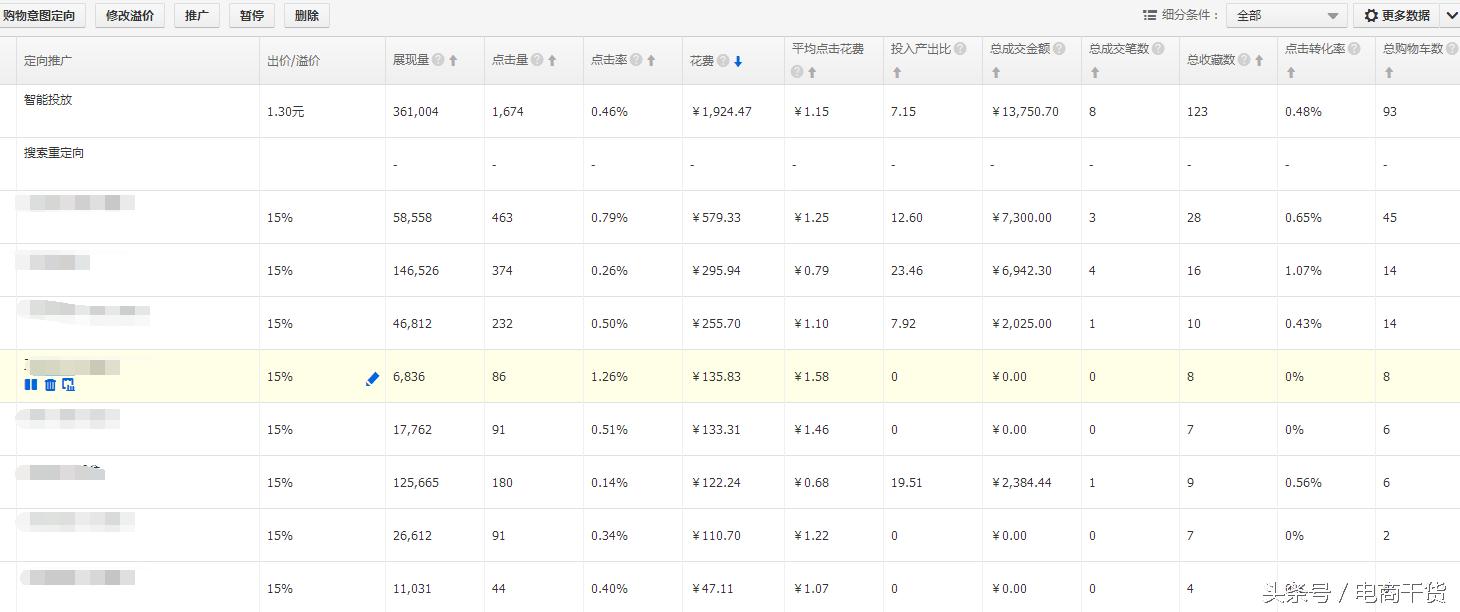Select the 搜索重定向 row label
Viewport: 1460px width, 612px height.
tap(54, 153)
